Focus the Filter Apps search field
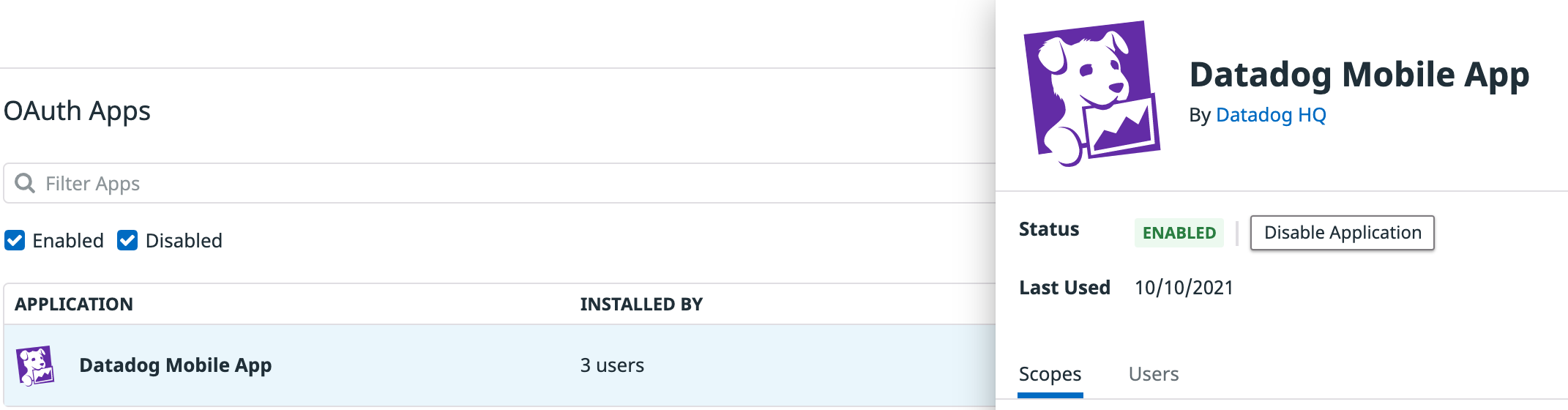The width and height of the screenshot is (1568, 410). [x=499, y=183]
